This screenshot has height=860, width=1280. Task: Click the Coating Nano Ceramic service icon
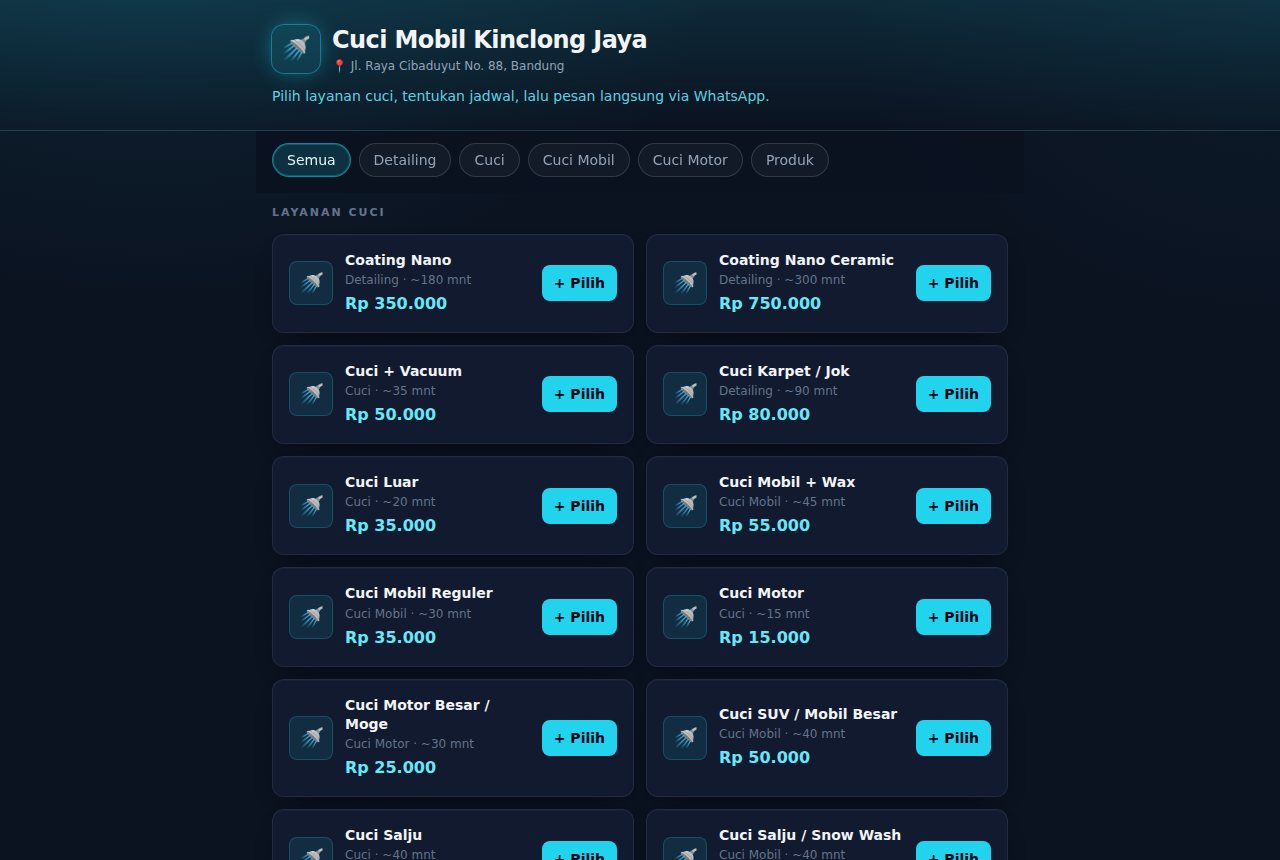pyautogui.click(x=685, y=283)
